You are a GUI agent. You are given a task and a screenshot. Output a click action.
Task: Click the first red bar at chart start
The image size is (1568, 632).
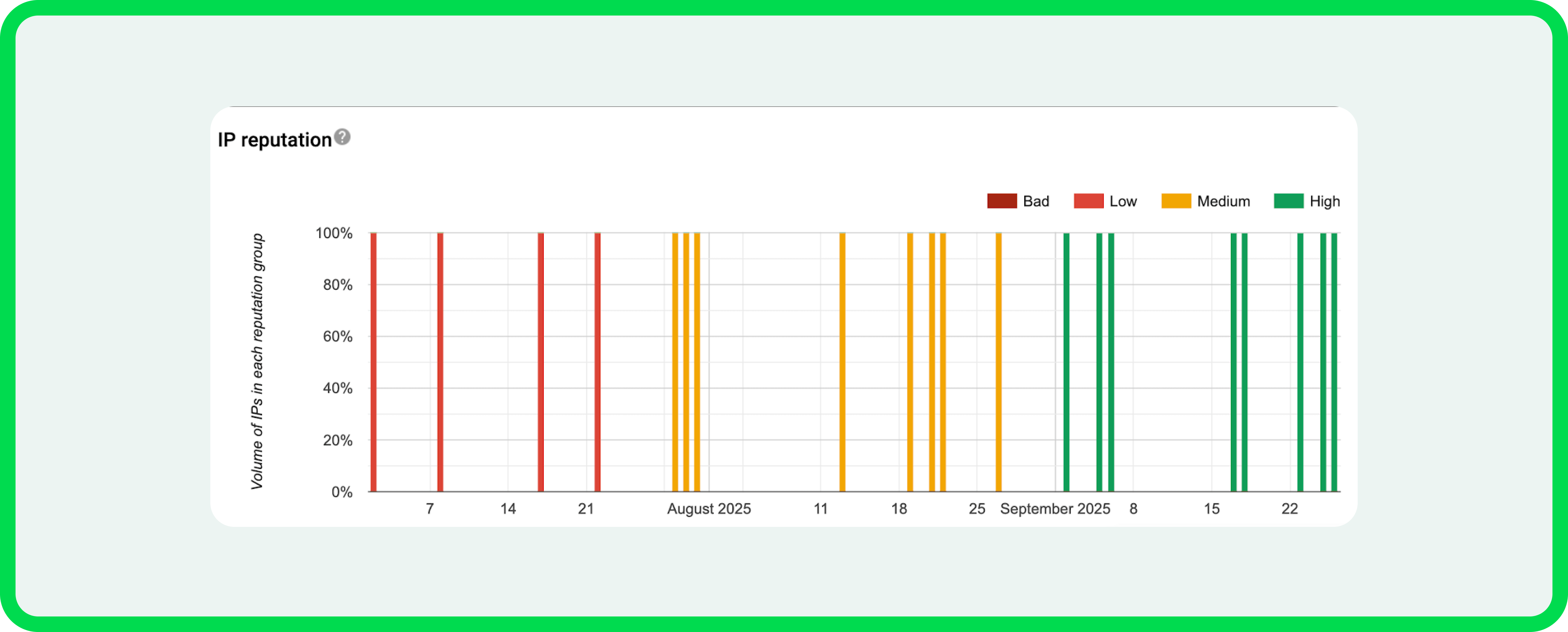[373, 363]
